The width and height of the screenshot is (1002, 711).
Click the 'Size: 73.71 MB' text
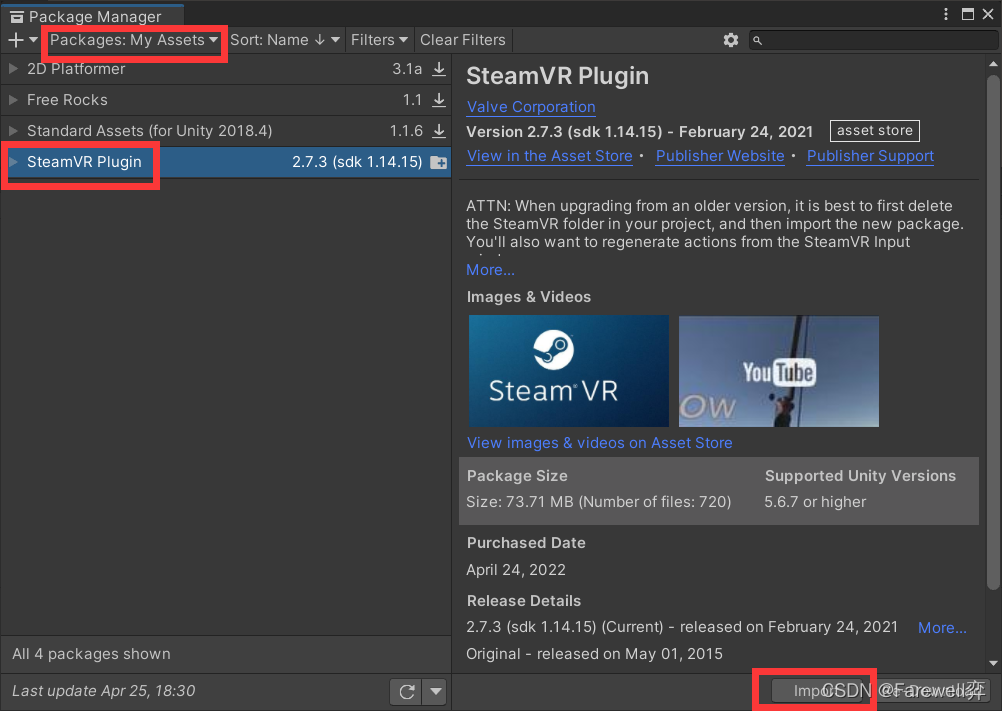599,501
